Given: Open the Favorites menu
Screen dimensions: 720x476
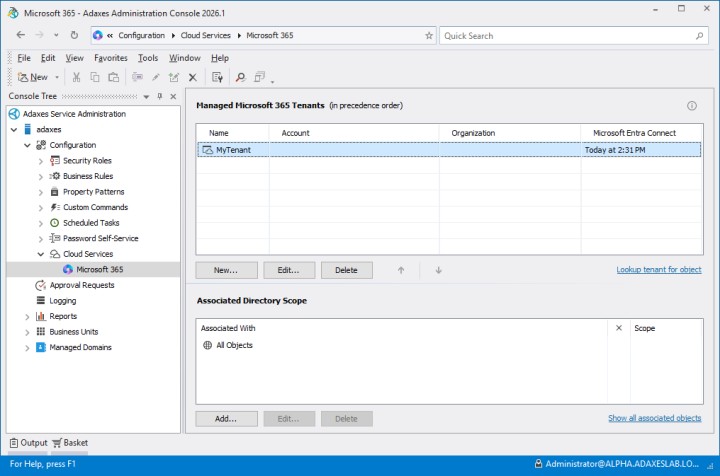Looking at the screenshot, I should [x=110, y=58].
